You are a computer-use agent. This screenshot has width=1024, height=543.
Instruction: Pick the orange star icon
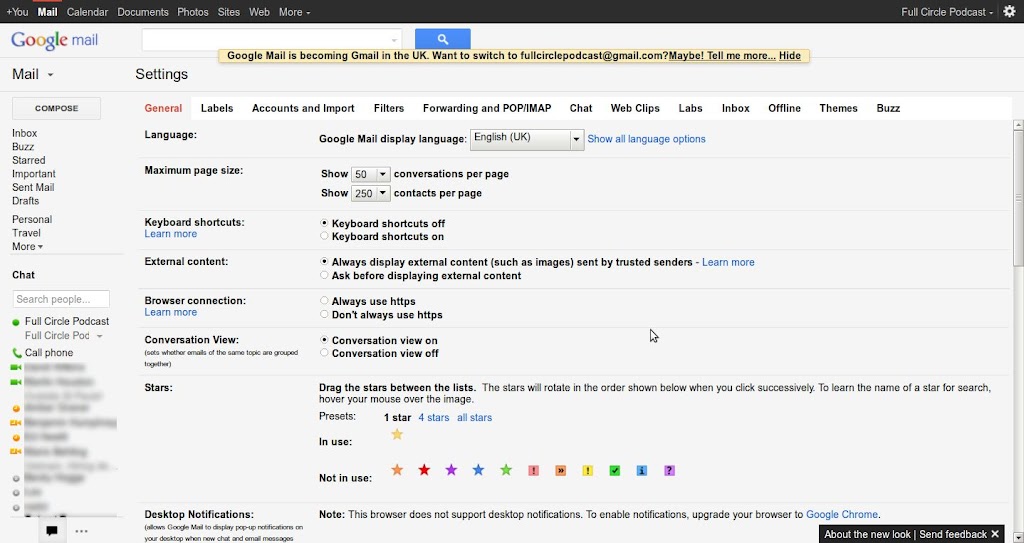[x=397, y=470]
